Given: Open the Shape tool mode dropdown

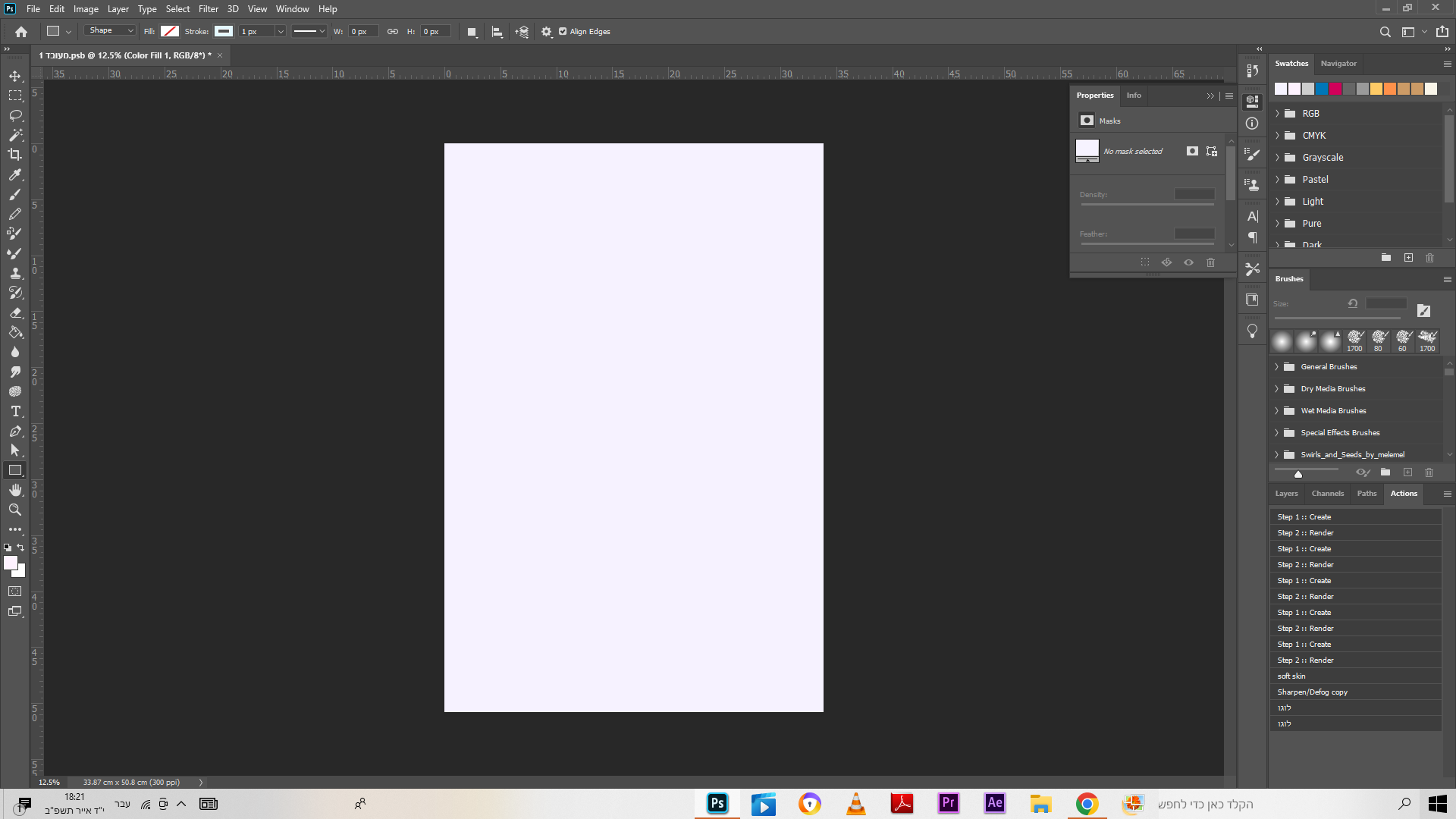Looking at the screenshot, I should pyautogui.click(x=111, y=31).
